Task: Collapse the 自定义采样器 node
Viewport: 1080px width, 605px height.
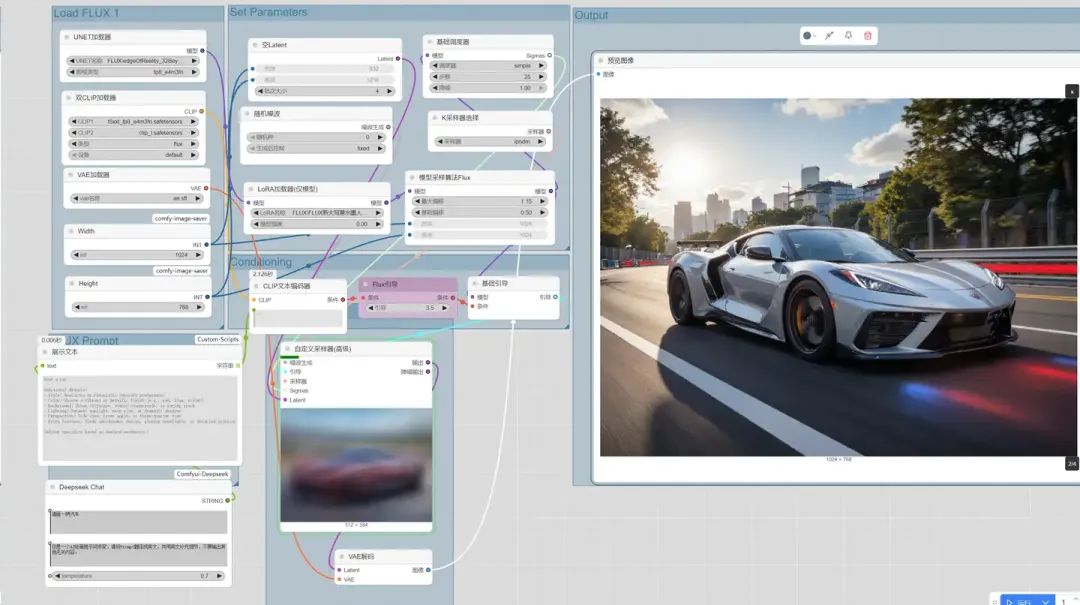Action: (288, 349)
